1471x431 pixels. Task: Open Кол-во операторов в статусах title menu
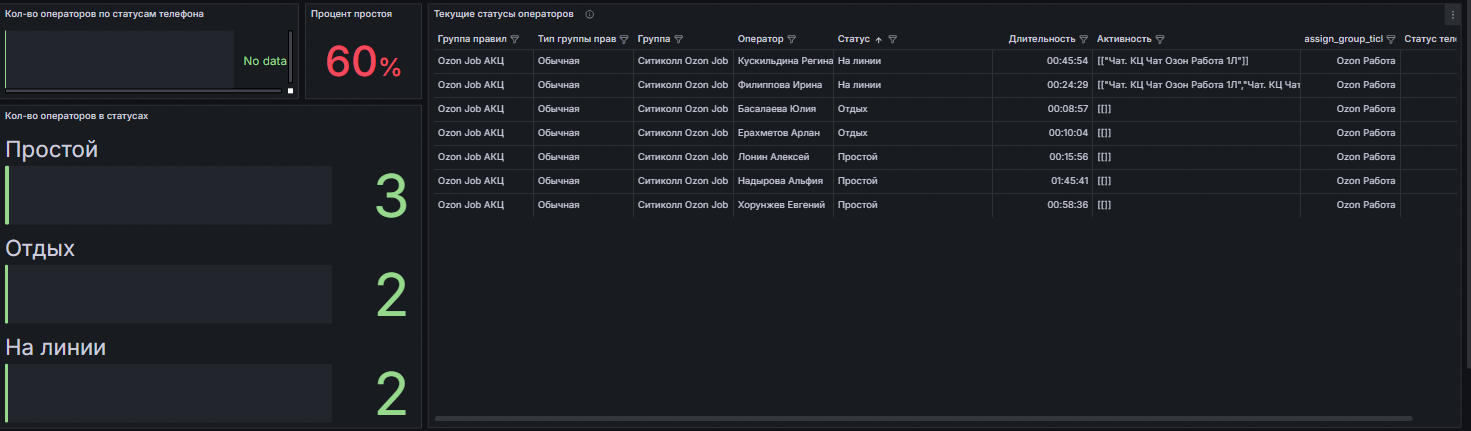click(77, 116)
